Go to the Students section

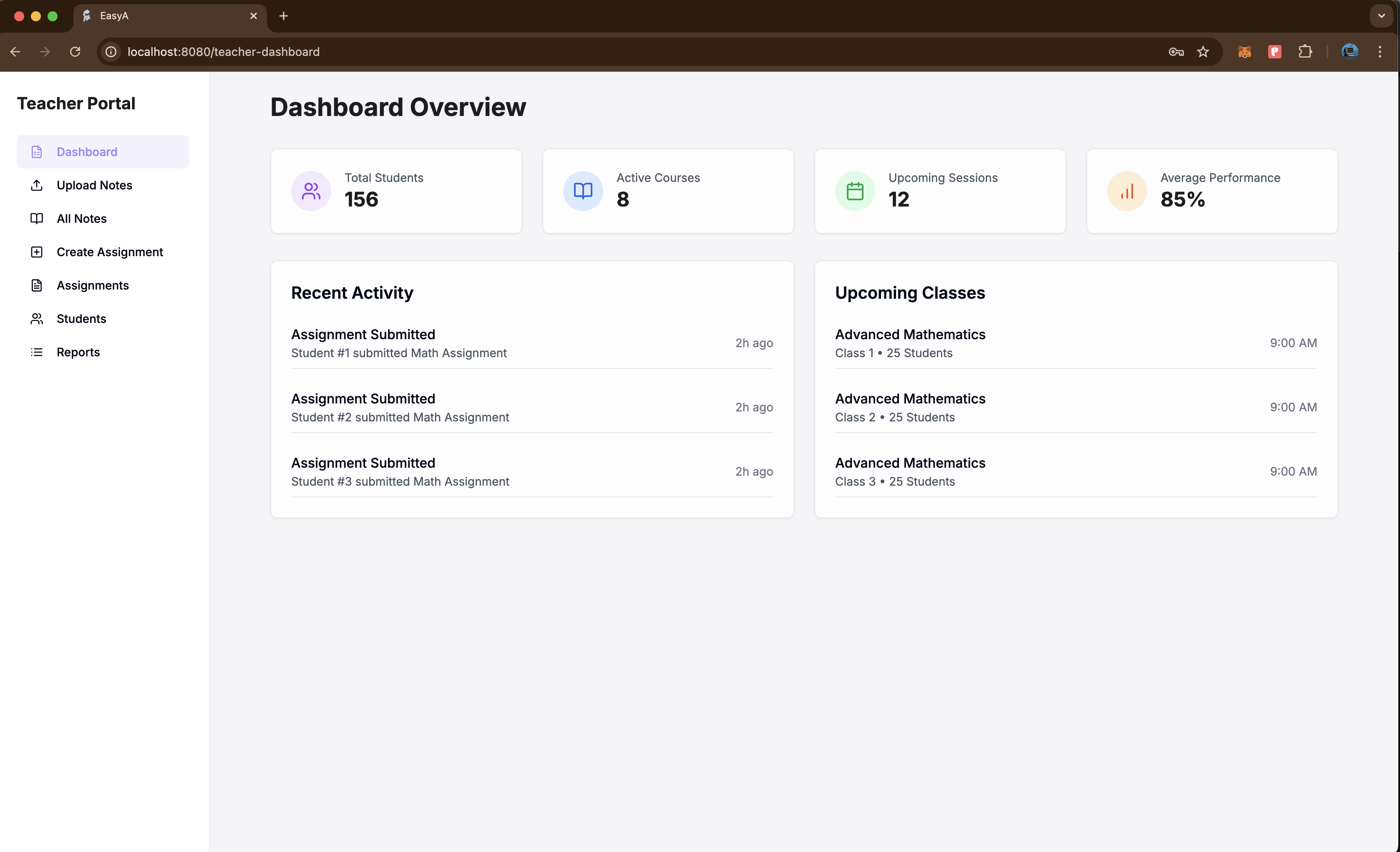(81, 319)
